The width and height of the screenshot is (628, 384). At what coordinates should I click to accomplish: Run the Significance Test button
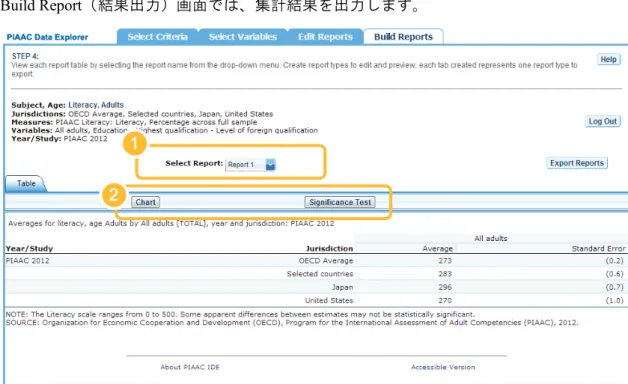tap(340, 202)
